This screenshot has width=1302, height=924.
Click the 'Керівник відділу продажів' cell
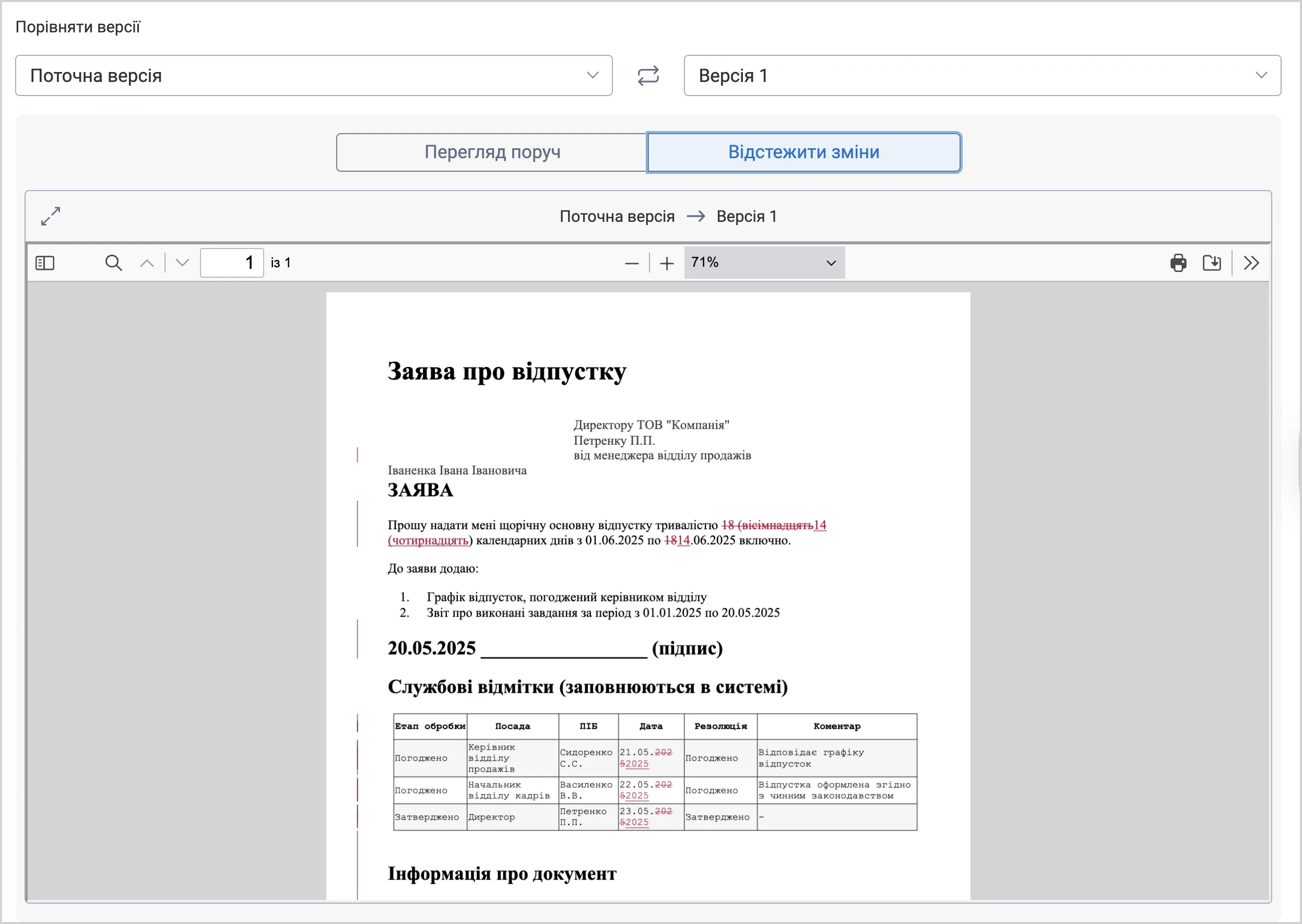512,759
